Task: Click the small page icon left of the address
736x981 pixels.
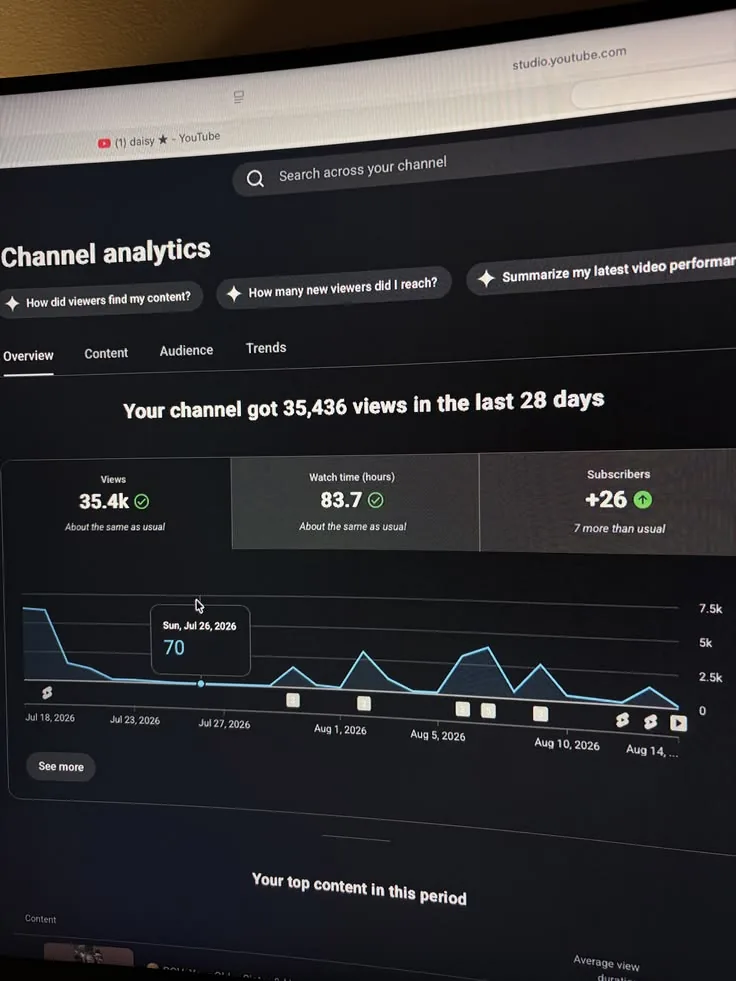Action: click(238, 97)
